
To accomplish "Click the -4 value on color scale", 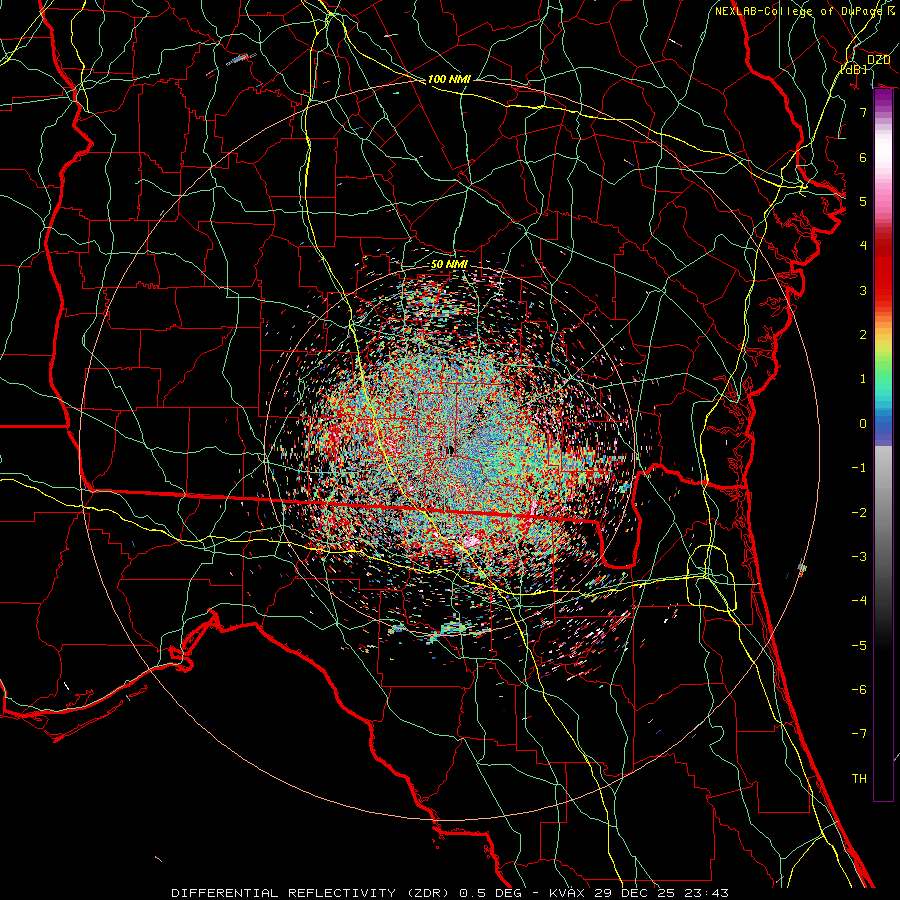I will click(859, 601).
